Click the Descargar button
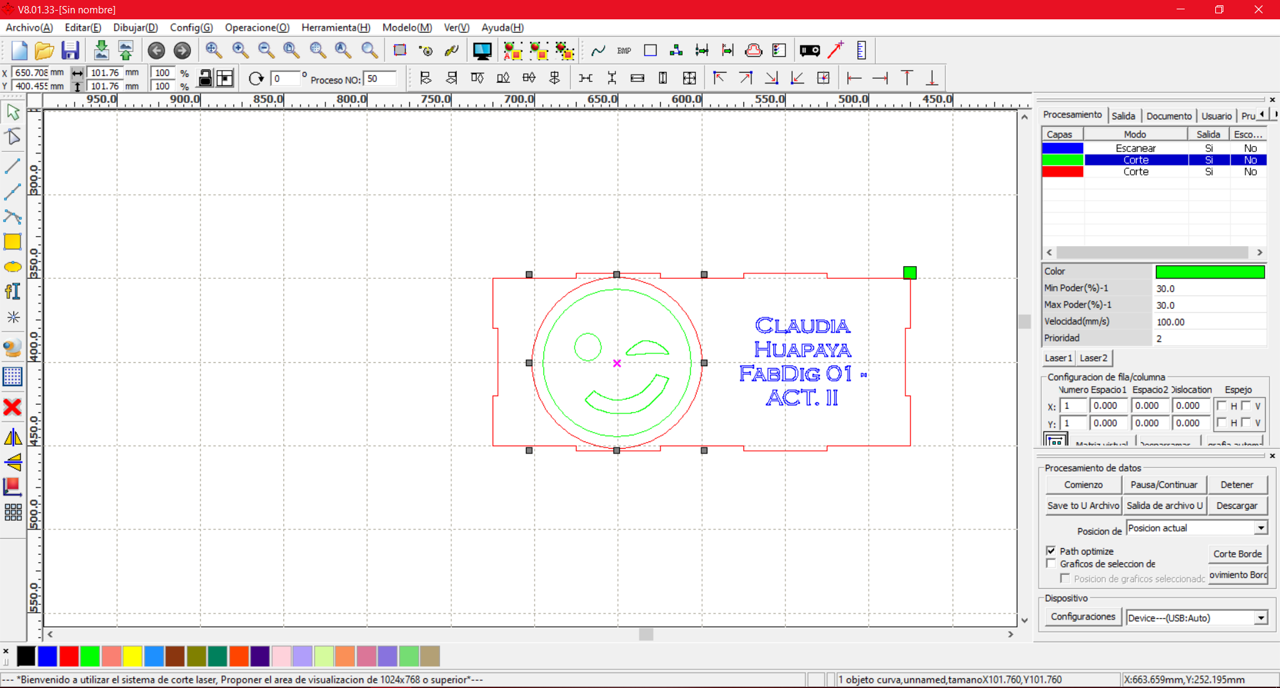The height and width of the screenshot is (688, 1280). point(1237,505)
